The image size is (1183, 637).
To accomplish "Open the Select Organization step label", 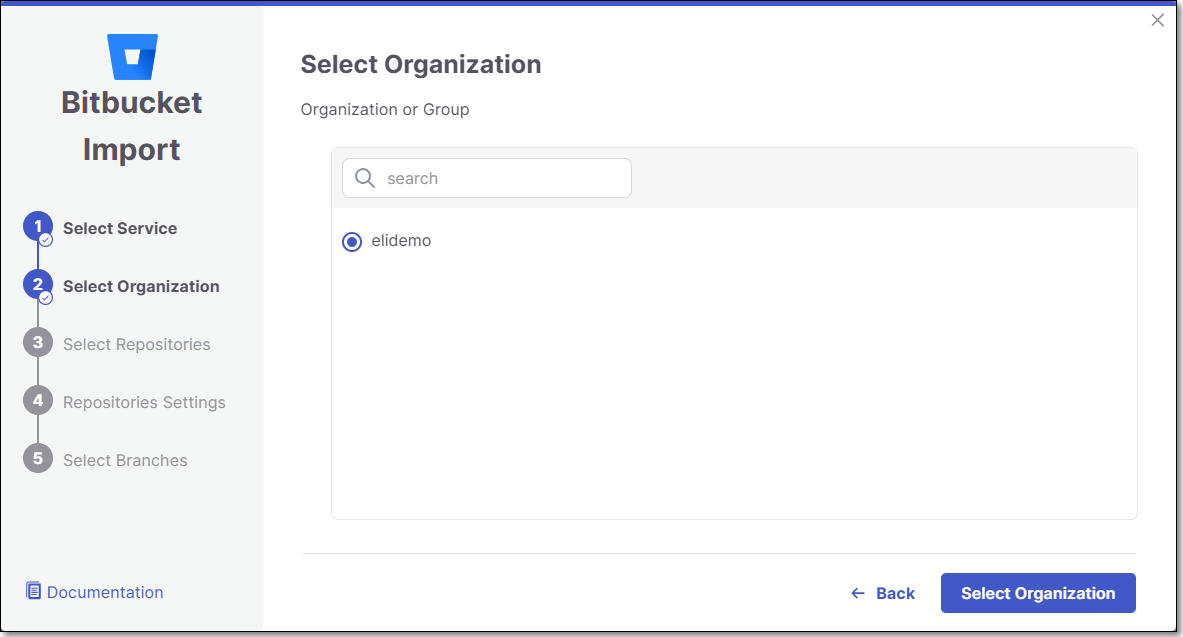I will pos(141,286).
